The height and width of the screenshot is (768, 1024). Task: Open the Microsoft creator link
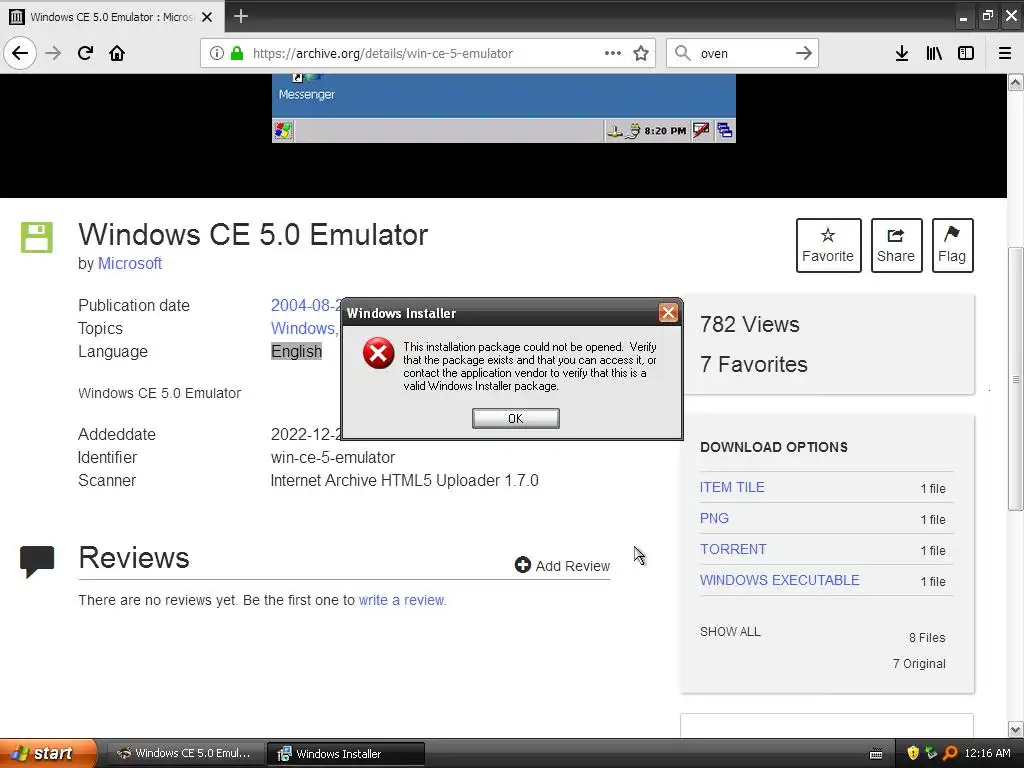[130, 264]
